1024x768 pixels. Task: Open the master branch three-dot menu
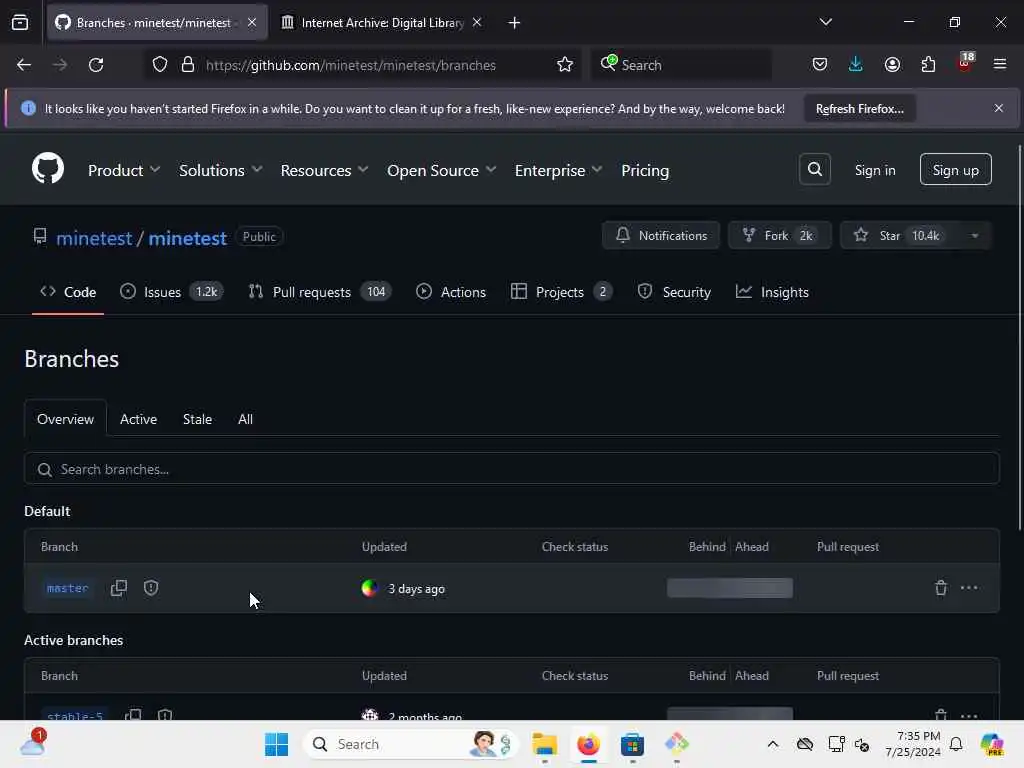click(x=969, y=588)
